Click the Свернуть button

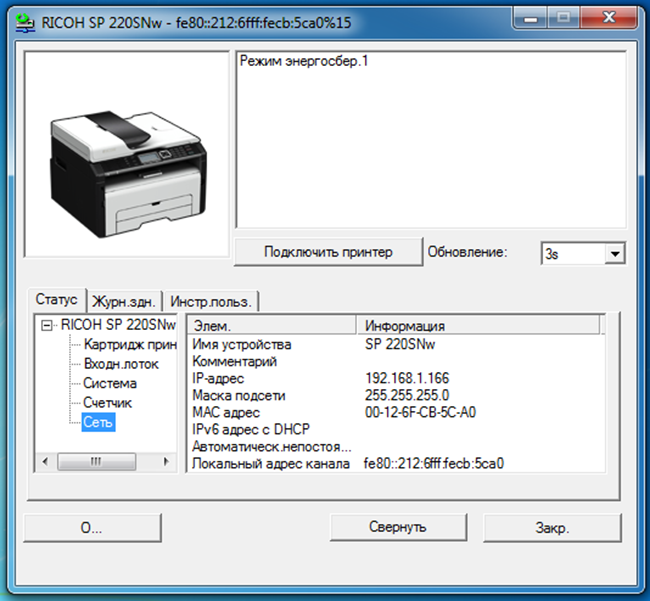pos(397,527)
